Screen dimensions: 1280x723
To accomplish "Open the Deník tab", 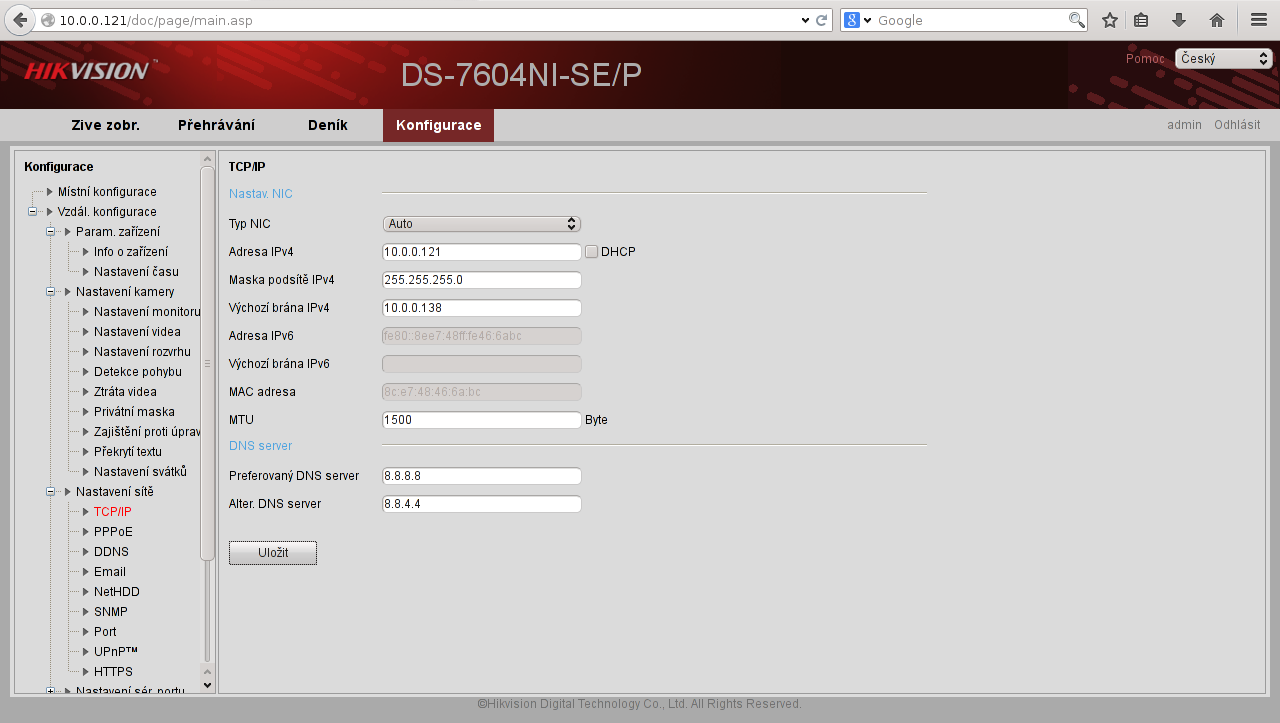I will 328,125.
